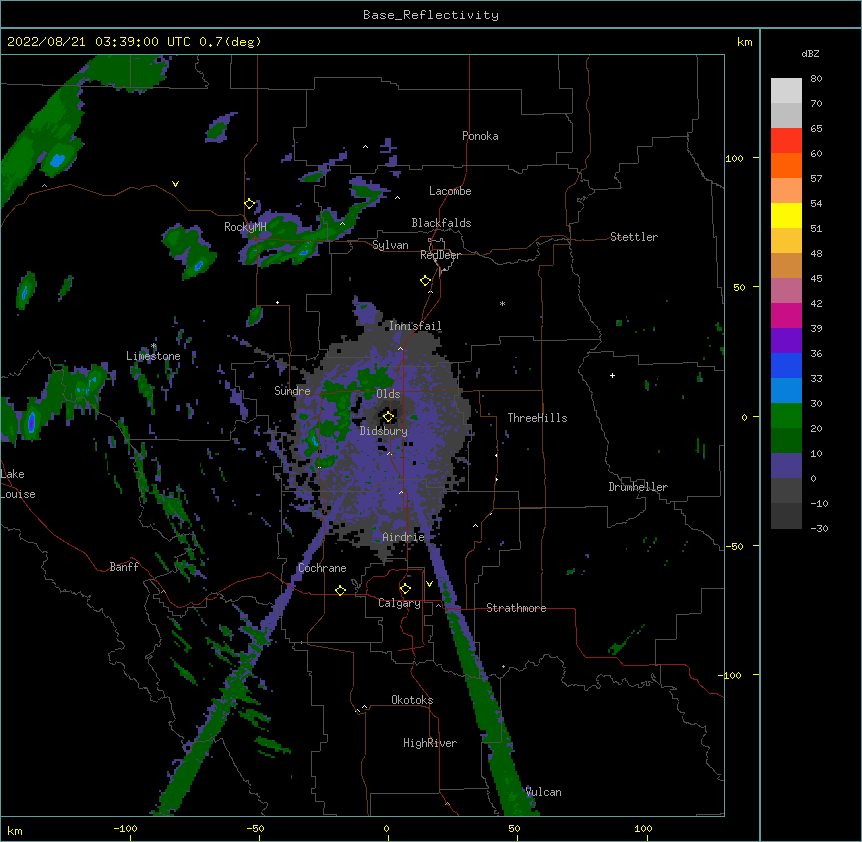
Task: Select the yellow V marker northeast of Calgary
Action: (x=429, y=584)
